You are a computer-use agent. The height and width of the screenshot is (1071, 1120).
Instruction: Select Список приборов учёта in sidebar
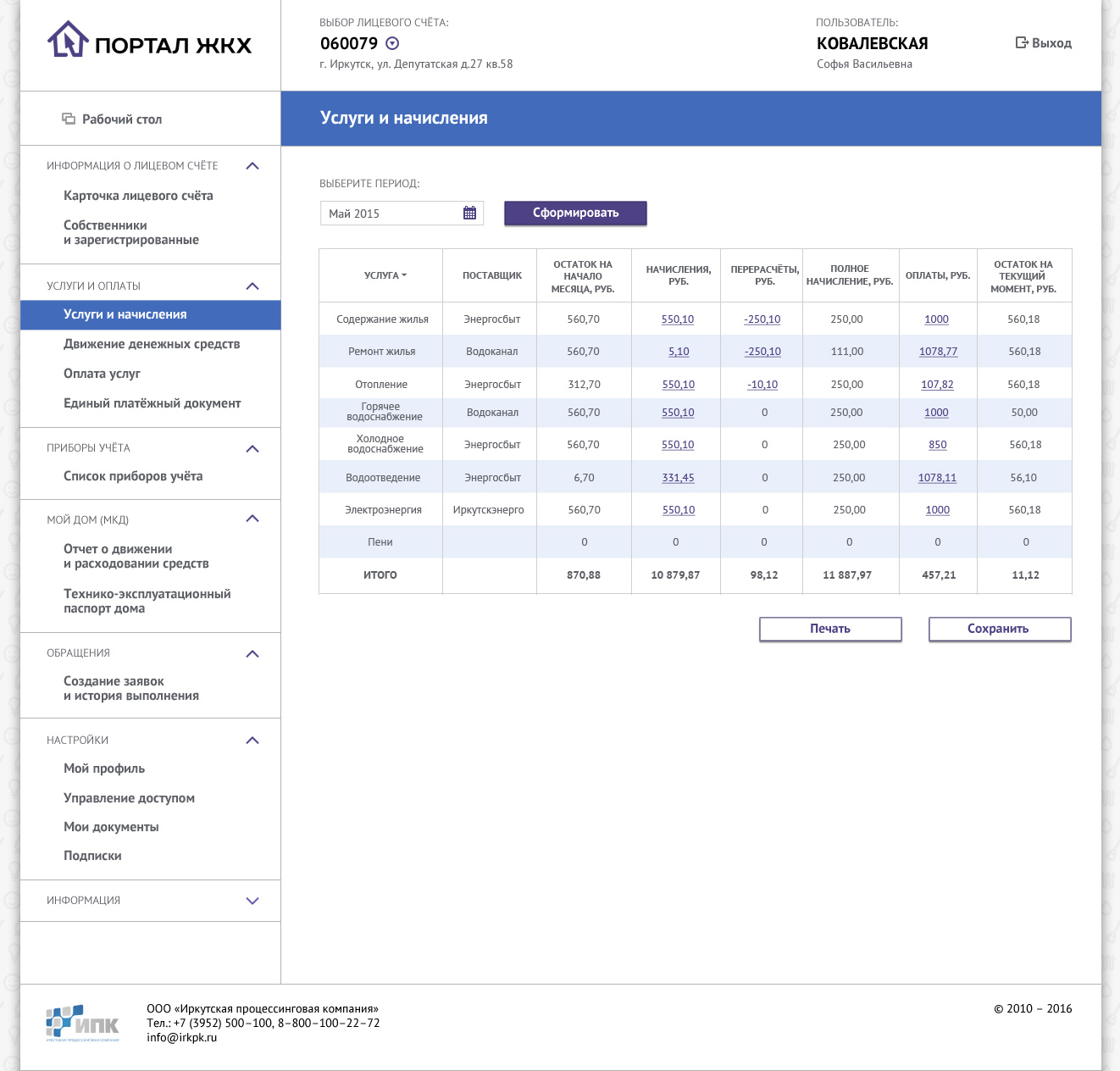tap(133, 476)
